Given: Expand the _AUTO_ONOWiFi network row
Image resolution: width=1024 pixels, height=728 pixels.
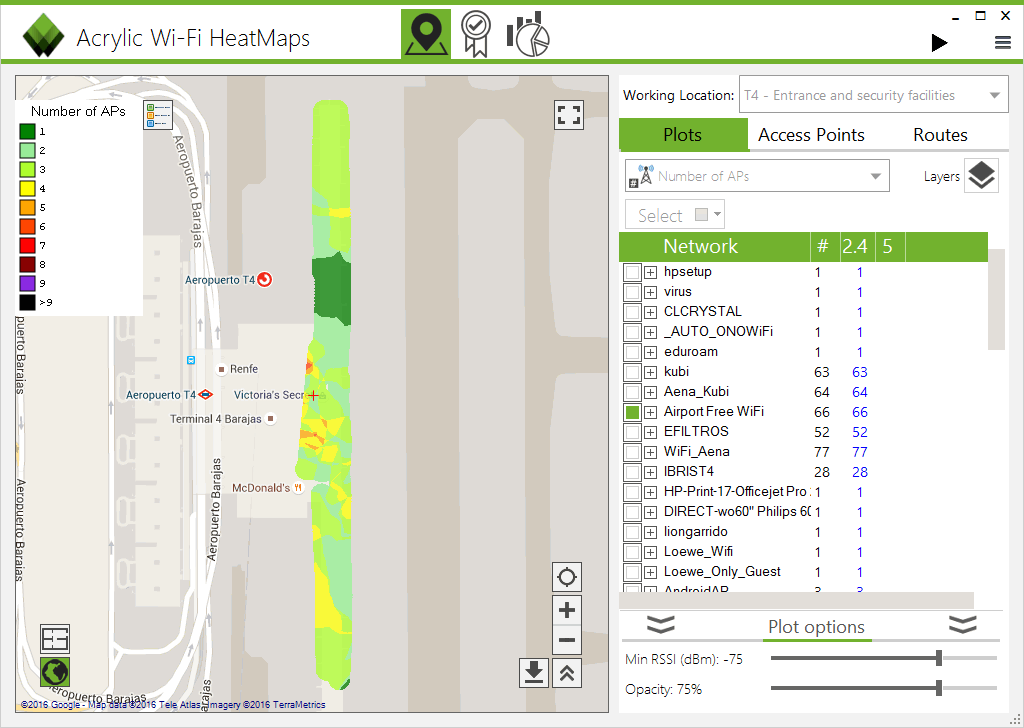Looking at the screenshot, I should pos(650,332).
